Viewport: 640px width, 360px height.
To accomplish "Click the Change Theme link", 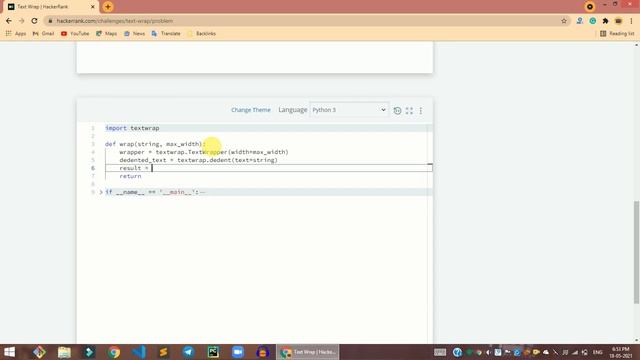I will [251, 110].
